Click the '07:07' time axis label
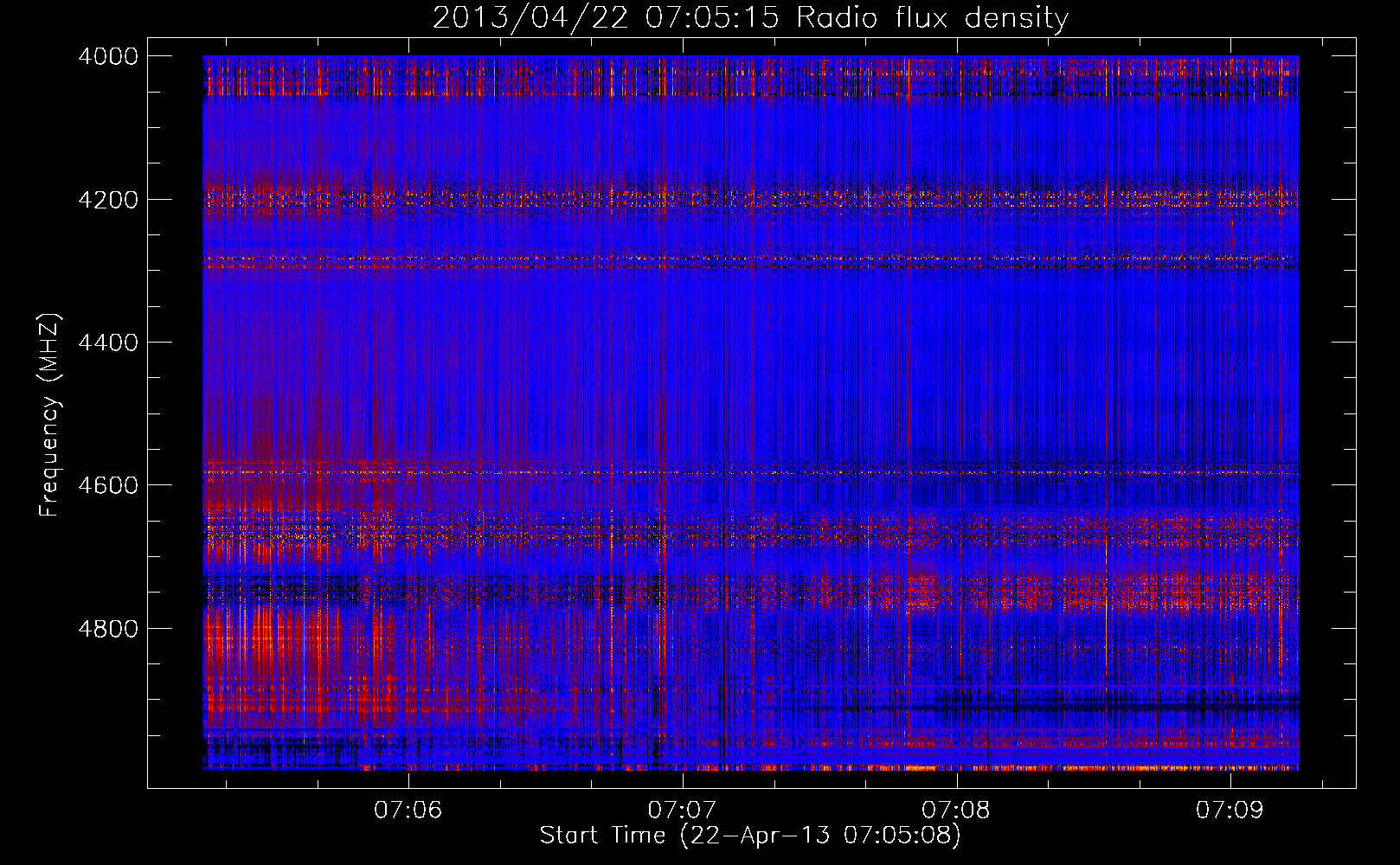 (x=682, y=810)
